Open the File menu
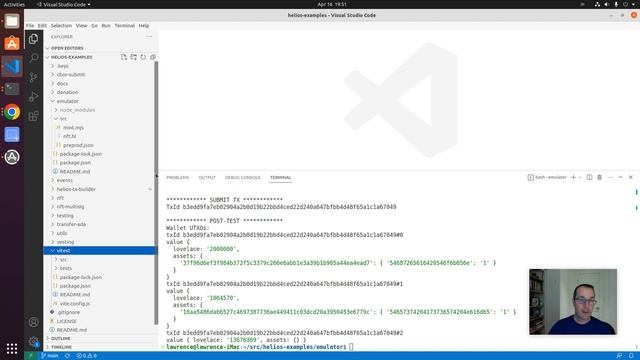 coord(30,25)
